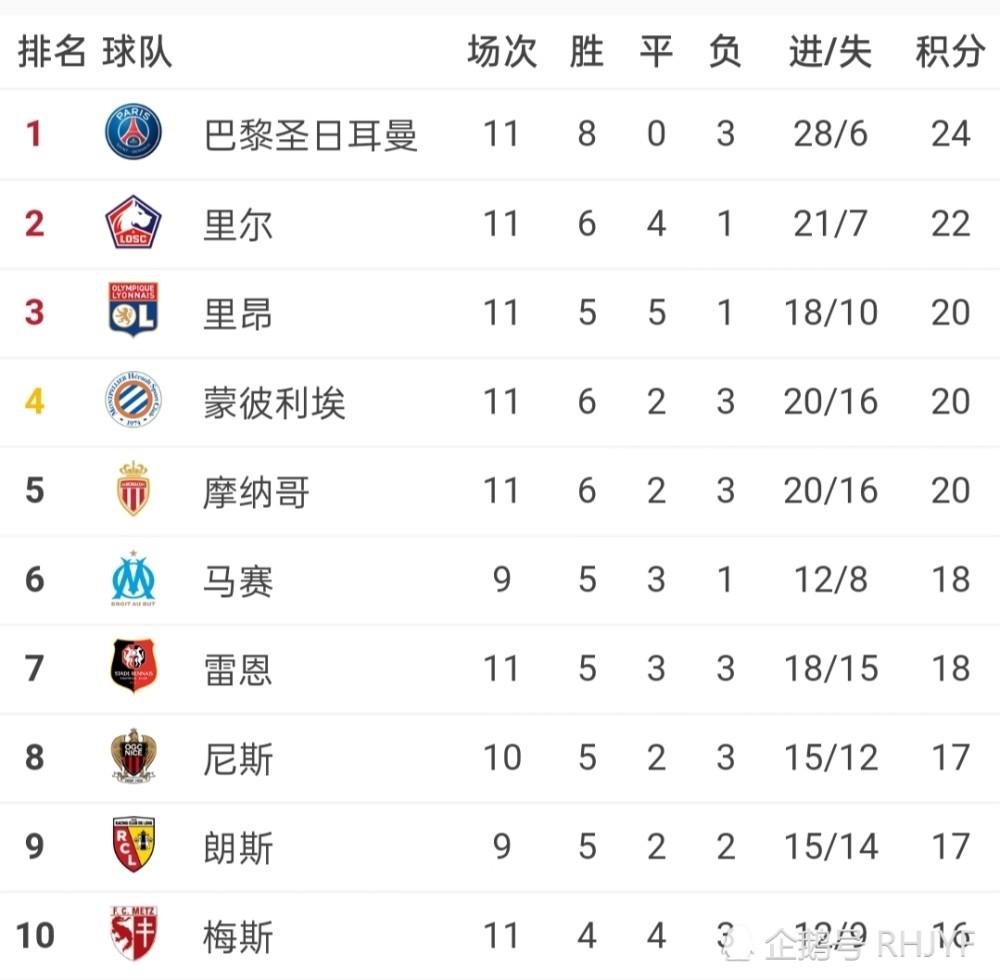Click the 排名 column header

[52, 52]
